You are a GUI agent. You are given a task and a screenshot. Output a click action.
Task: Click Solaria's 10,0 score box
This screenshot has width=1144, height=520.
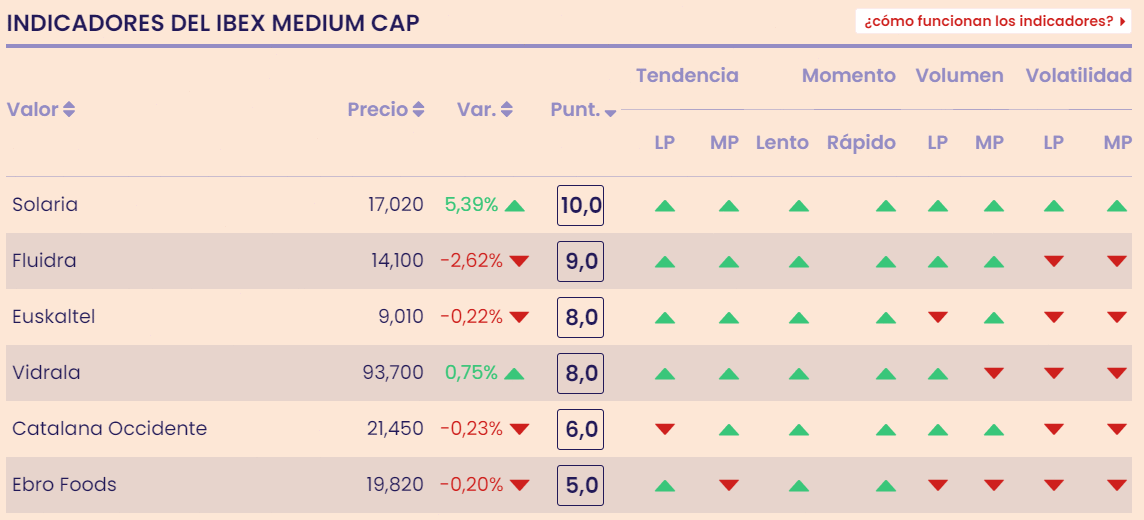[x=580, y=206]
